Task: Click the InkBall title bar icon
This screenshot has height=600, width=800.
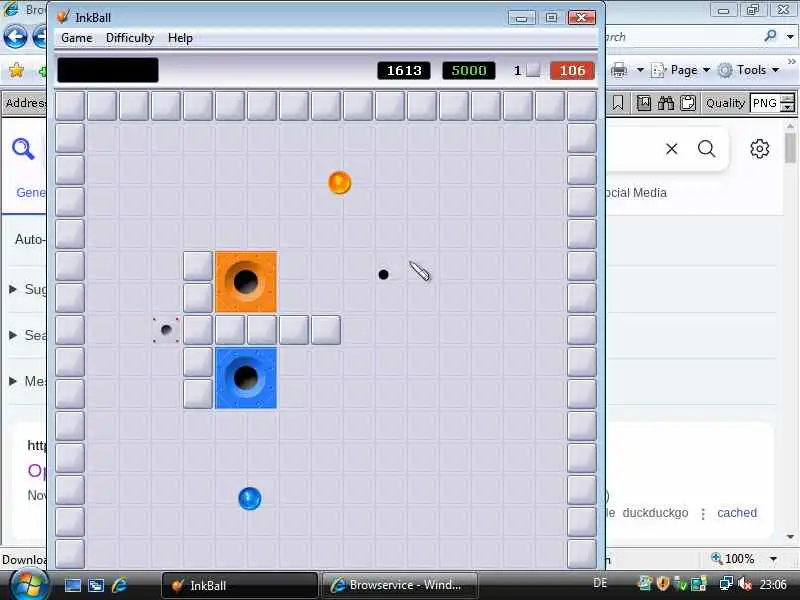Action: (x=63, y=17)
